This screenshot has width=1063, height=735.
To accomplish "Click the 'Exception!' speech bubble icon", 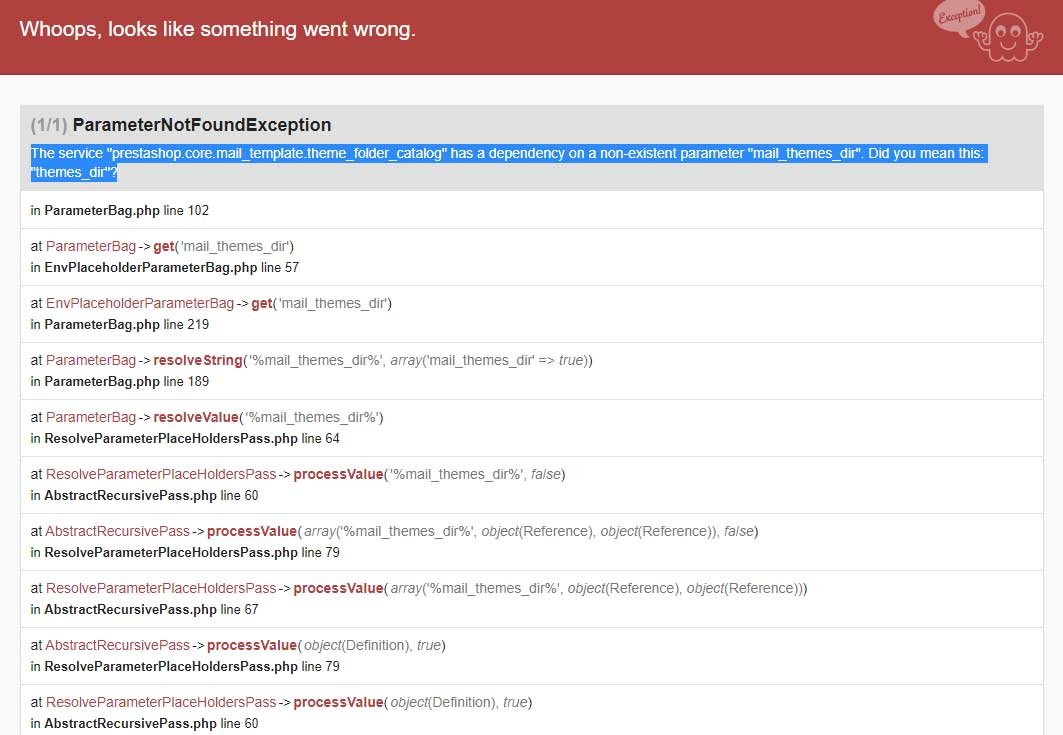I will click(959, 15).
